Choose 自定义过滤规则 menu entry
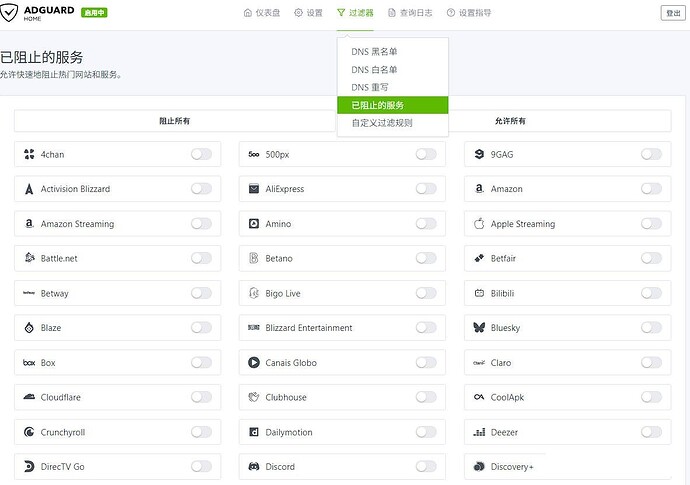The width and height of the screenshot is (690, 485). pyautogui.click(x=381, y=123)
